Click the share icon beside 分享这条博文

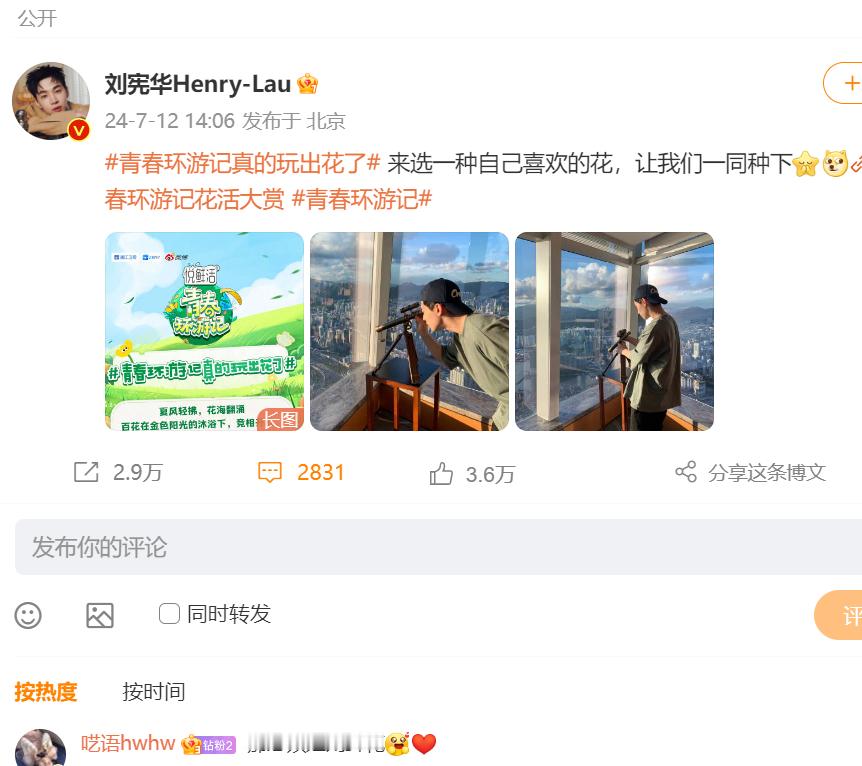coord(686,472)
